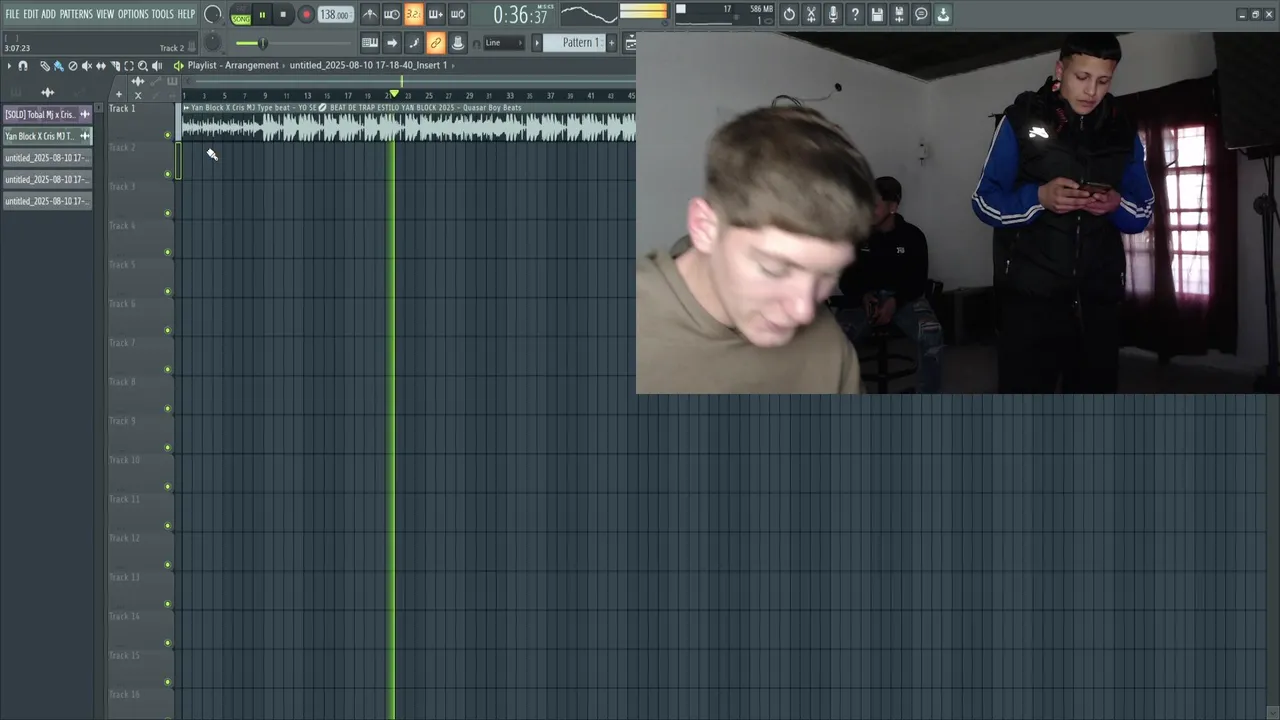Click the download content library icon

(x=943, y=14)
